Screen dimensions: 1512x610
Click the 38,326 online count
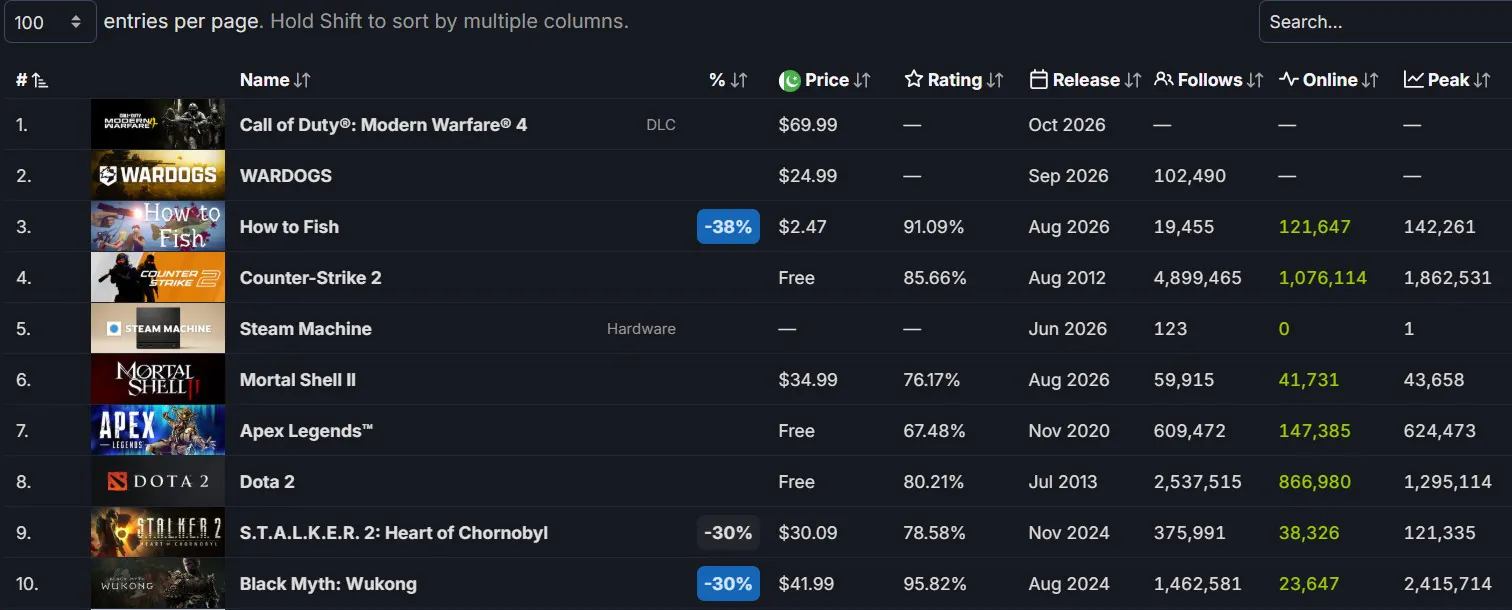coord(1309,532)
